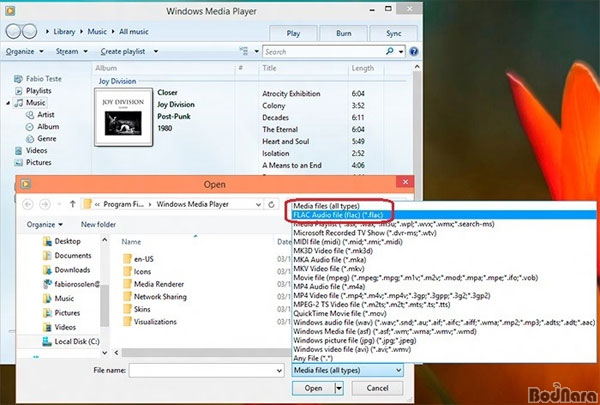The height and width of the screenshot is (405, 600).
Task: Select the Fabio Teste library icon
Action: [x=18, y=79]
